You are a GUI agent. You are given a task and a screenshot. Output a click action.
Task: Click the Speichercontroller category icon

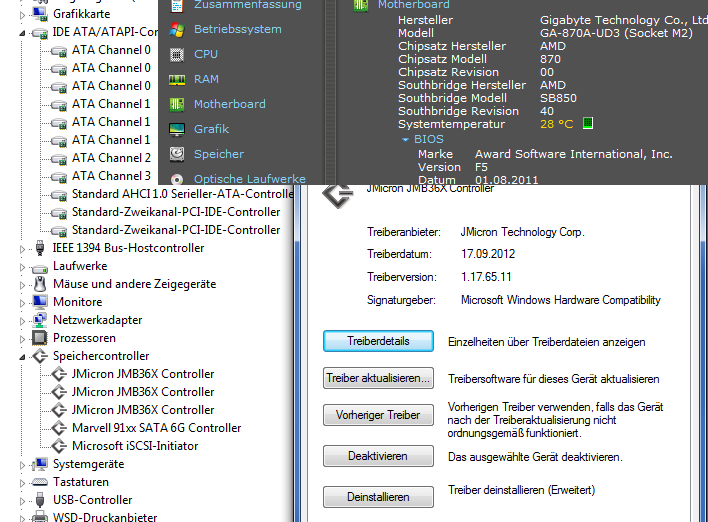[40, 356]
